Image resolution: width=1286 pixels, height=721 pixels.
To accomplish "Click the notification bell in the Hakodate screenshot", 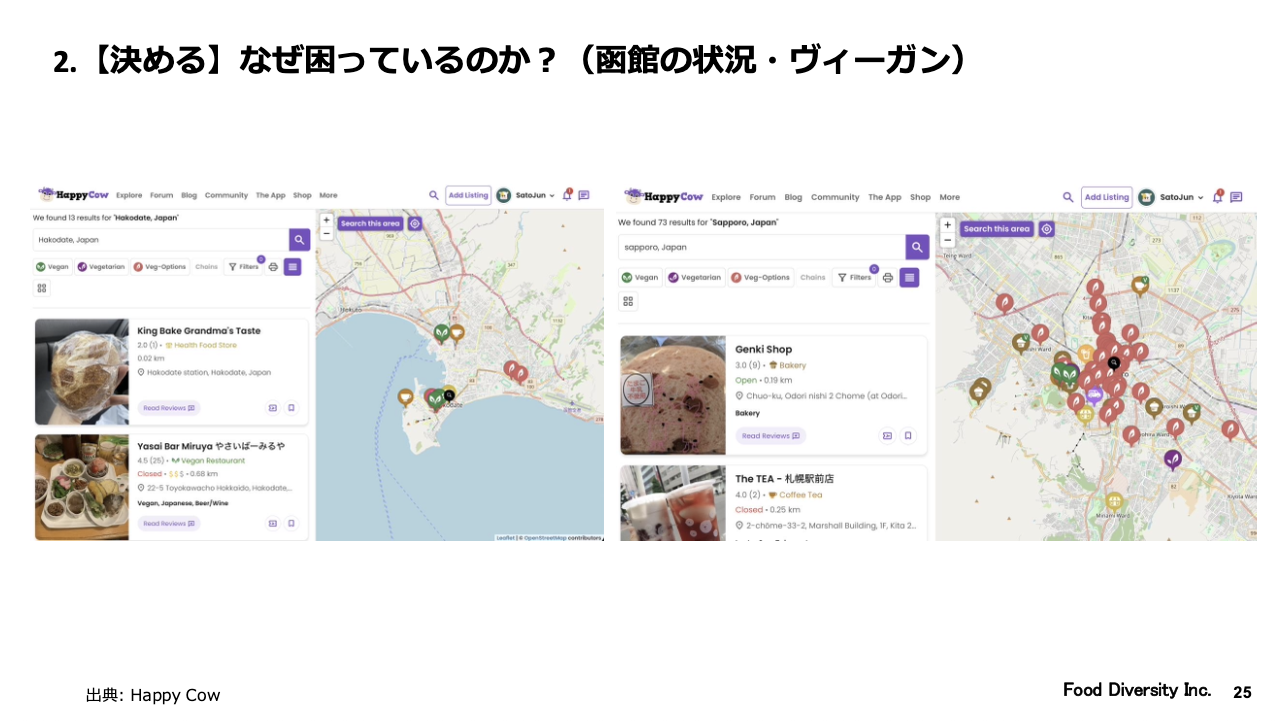I will (567, 195).
